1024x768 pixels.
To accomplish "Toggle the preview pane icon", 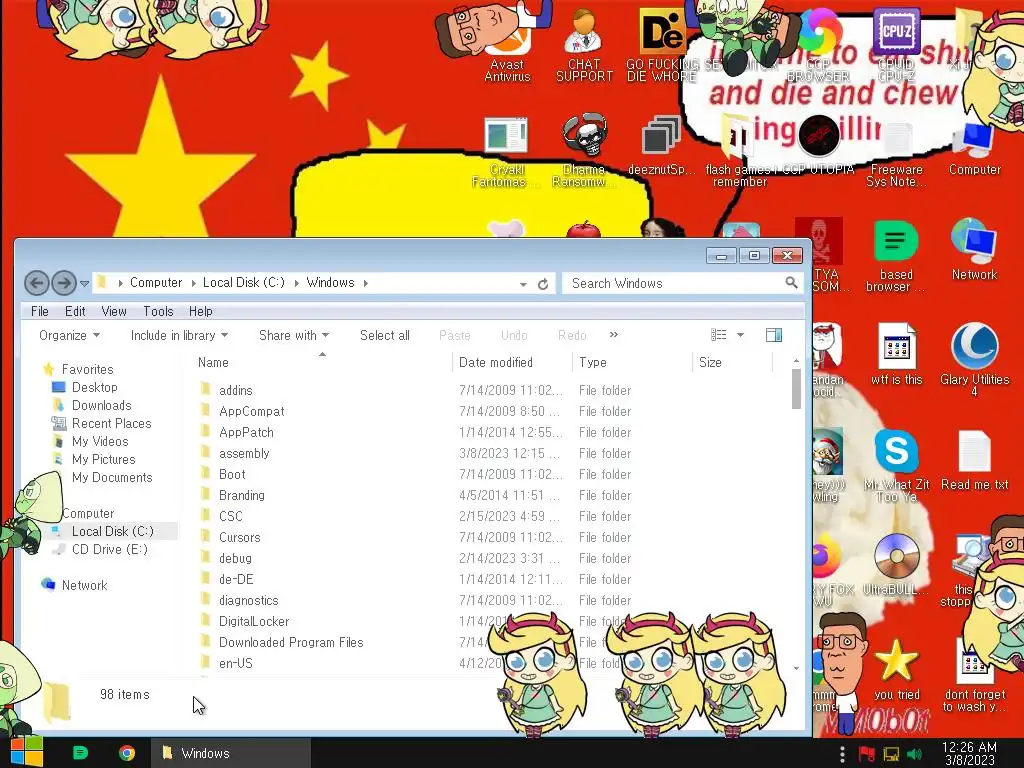I will [774, 335].
